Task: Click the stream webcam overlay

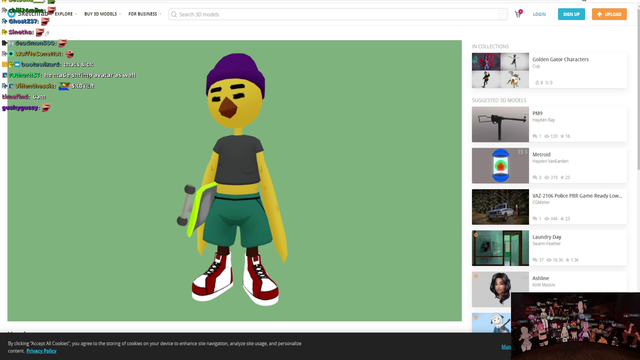Action: (575, 326)
